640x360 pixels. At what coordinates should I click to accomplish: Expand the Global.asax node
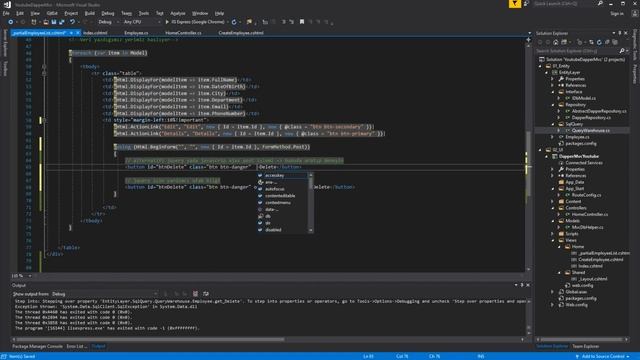[553, 292]
